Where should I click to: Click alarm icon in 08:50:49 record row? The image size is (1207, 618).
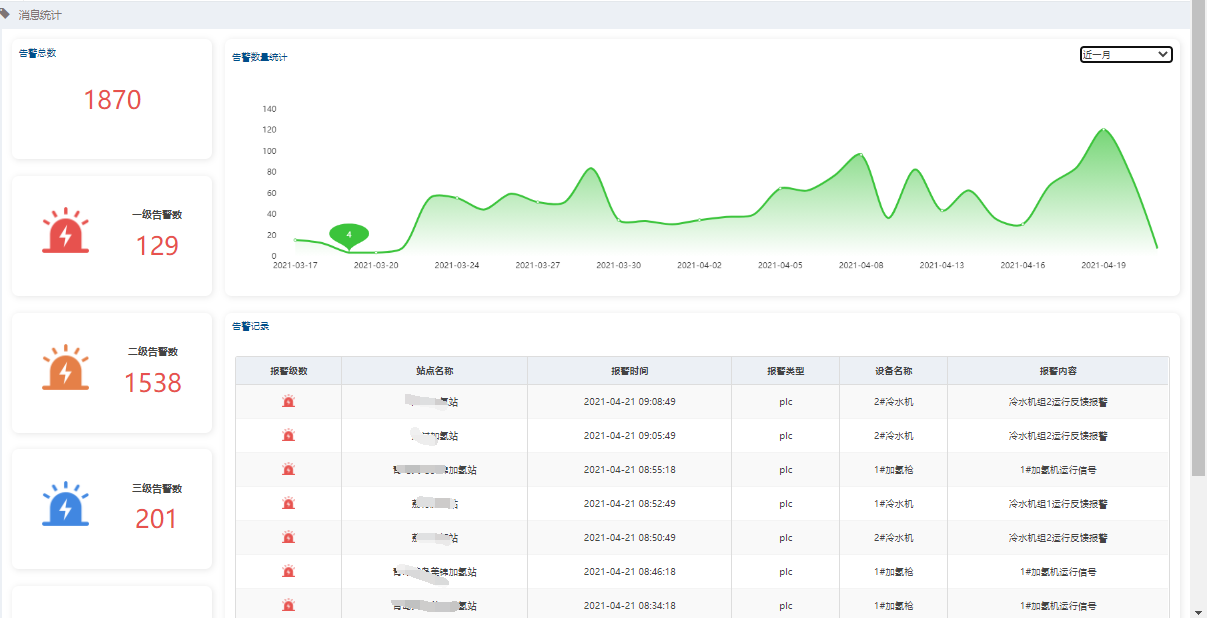(288, 538)
